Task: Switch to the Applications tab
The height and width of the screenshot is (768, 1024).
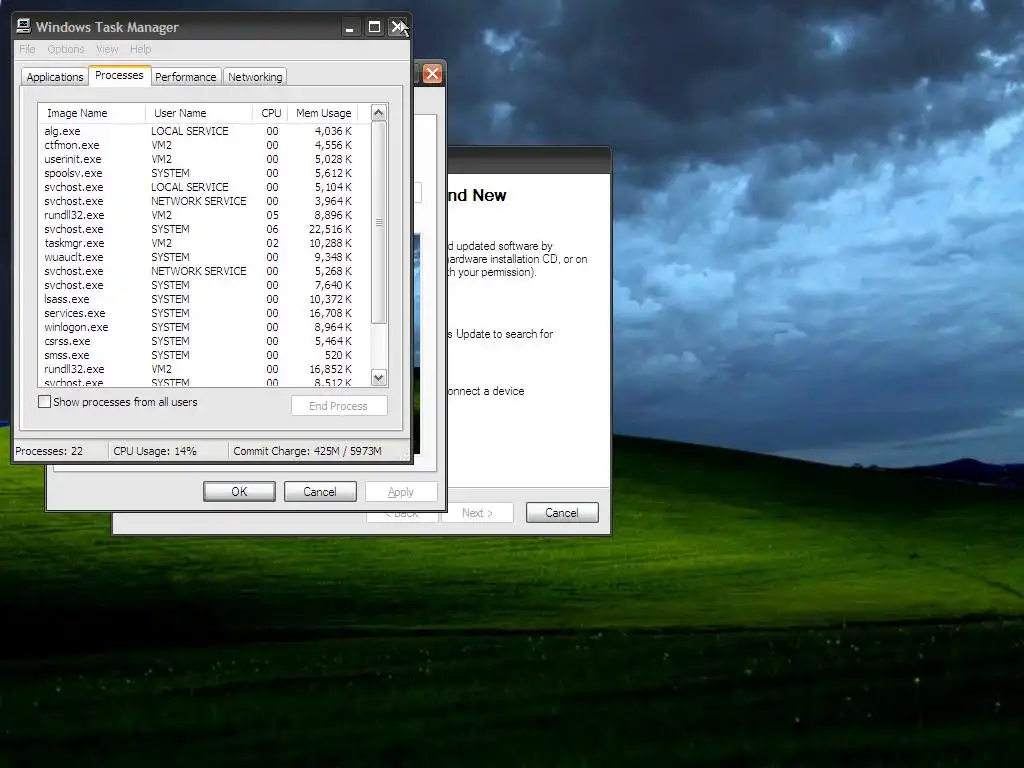Action: pos(55,77)
